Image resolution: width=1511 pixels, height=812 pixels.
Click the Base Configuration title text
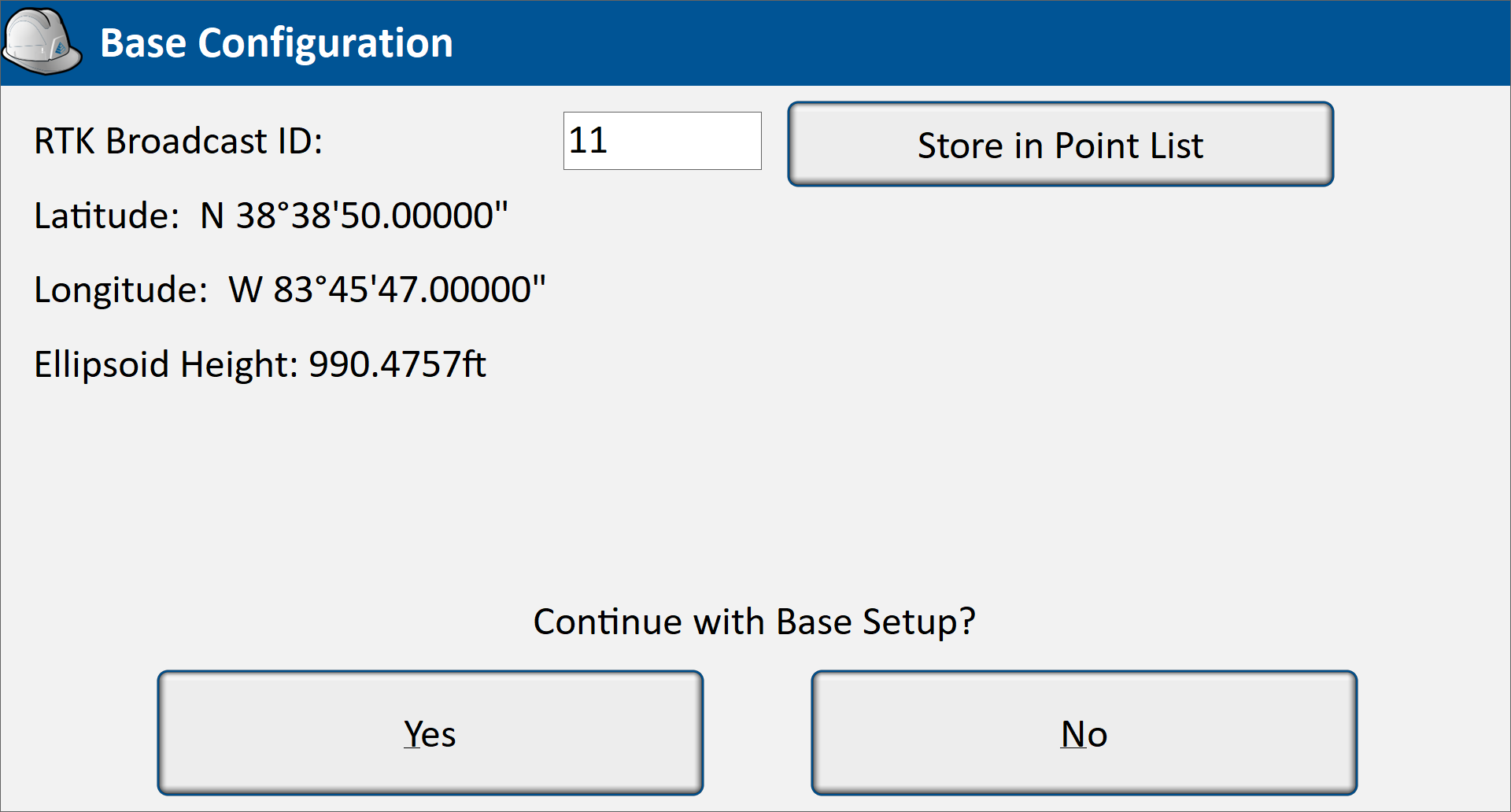(276, 43)
